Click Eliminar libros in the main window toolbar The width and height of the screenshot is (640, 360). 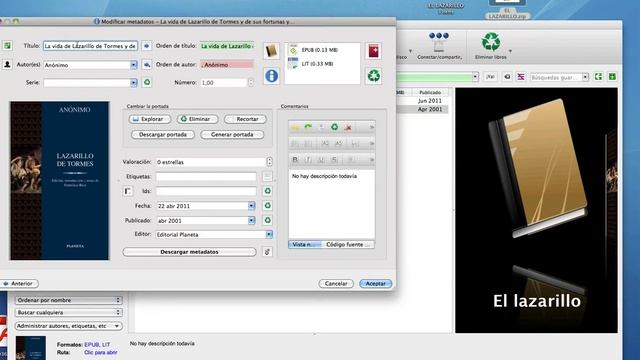point(491,47)
